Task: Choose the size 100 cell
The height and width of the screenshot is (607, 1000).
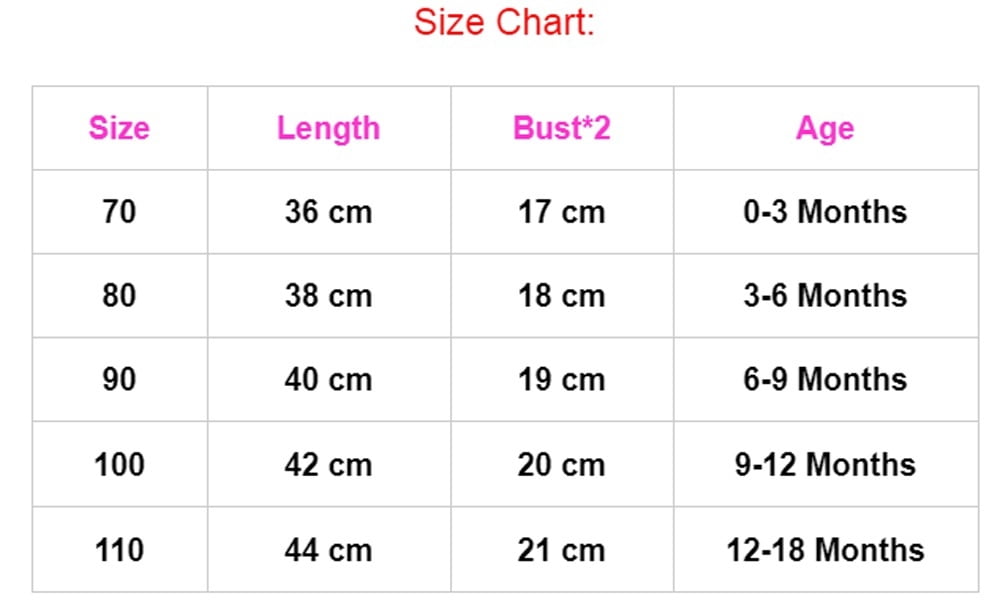Action: point(119,465)
